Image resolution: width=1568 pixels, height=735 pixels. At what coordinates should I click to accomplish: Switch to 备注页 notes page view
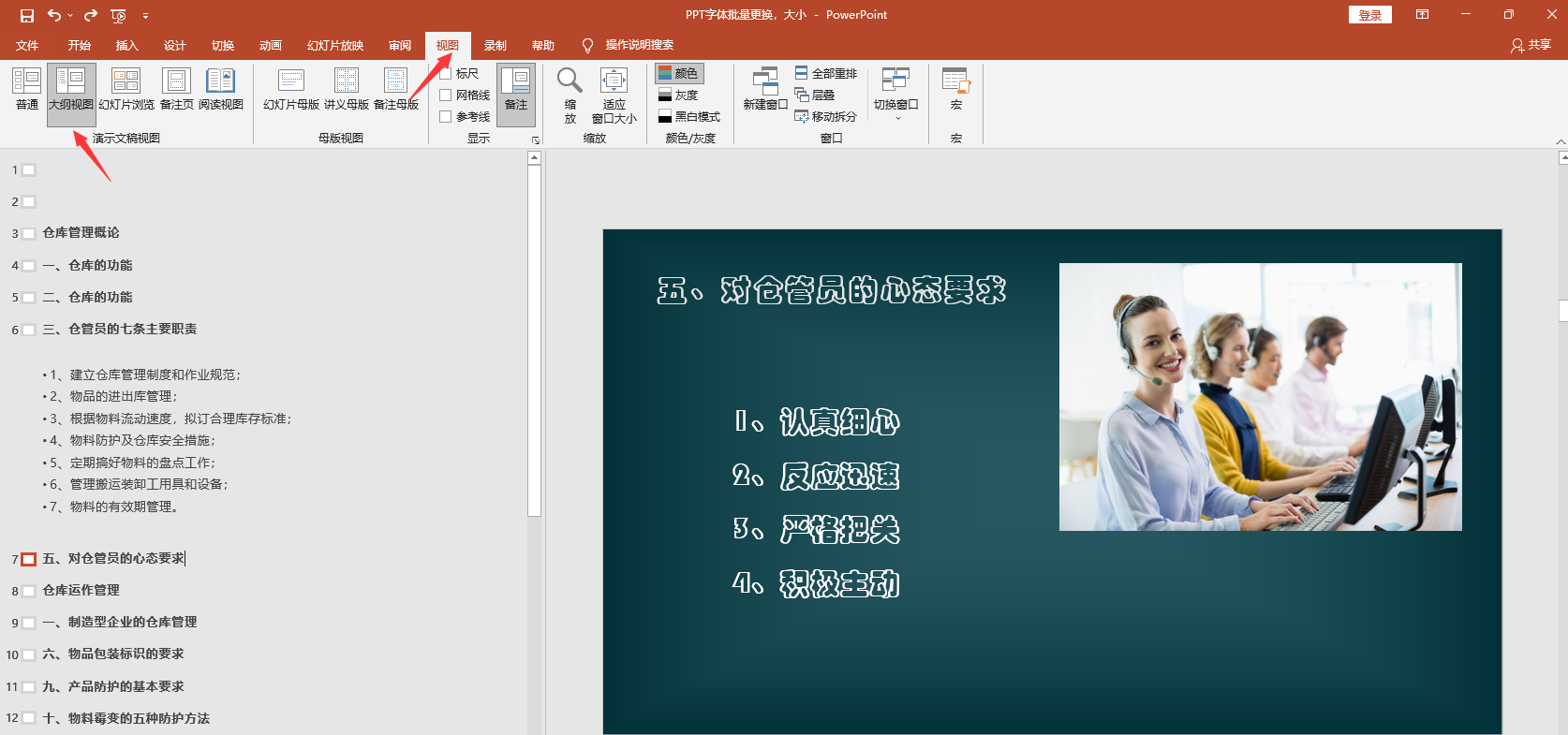point(177,89)
